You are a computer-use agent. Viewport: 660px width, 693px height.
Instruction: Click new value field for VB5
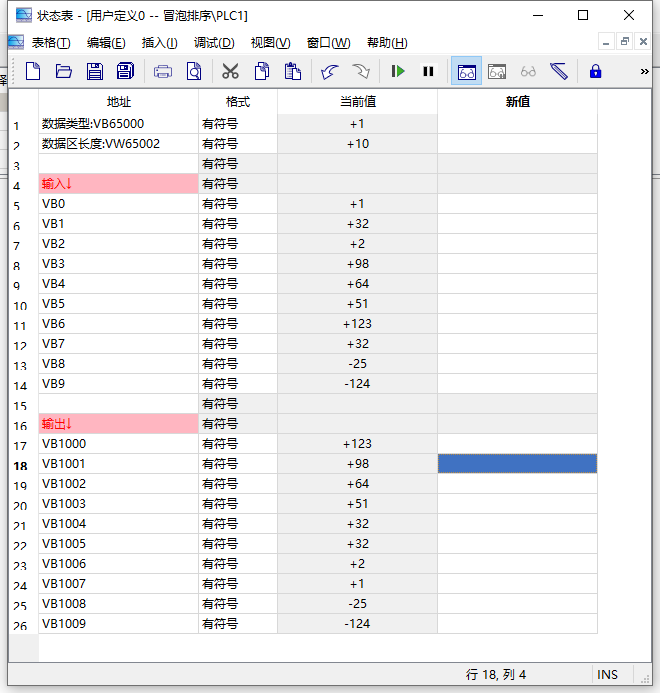coord(518,304)
